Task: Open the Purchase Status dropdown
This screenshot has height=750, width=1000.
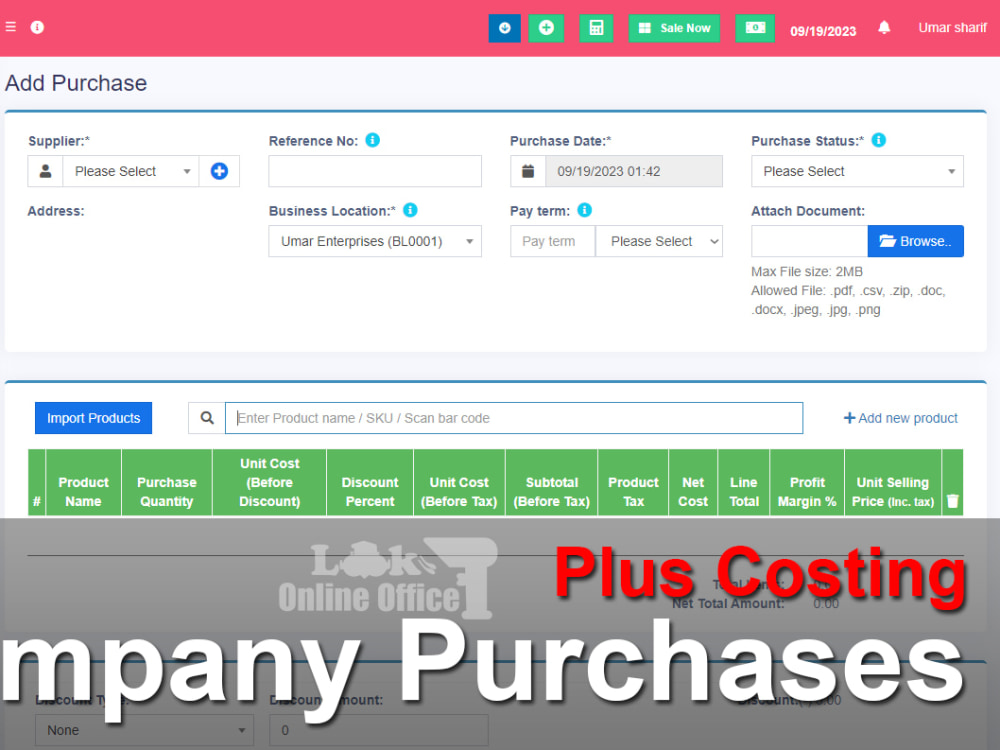Action: [857, 171]
